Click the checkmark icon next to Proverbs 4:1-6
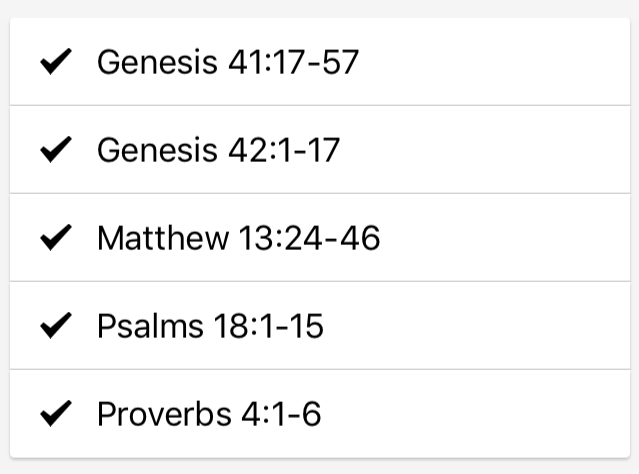 pyautogui.click(x=56, y=414)
